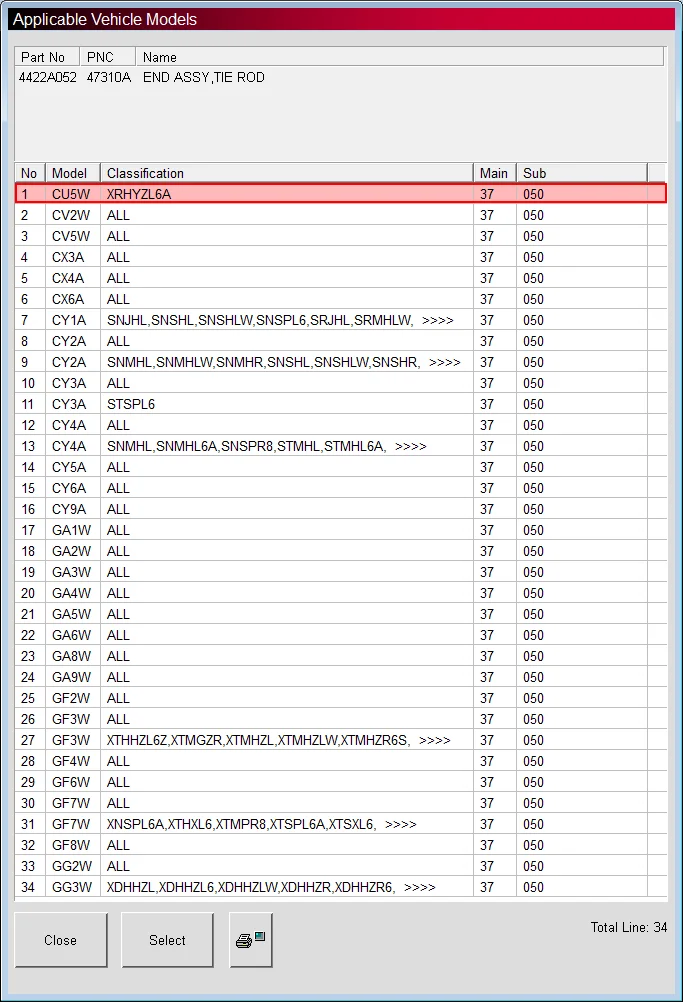Click classification starting XDHHZL,XDHHZL6
Viewport: 683px width, 1002px height.
[x=271, y=888]
